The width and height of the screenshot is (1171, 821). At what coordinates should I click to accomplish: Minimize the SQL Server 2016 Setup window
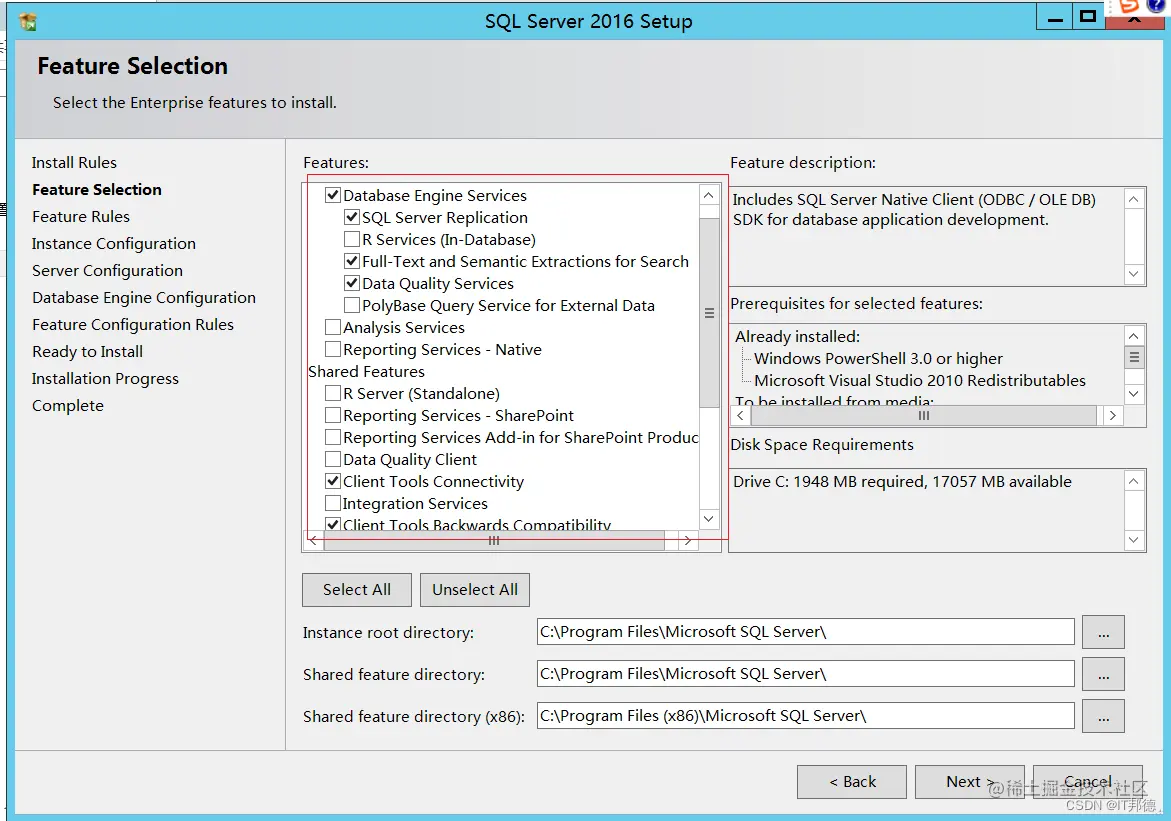(x=1055, y=18)
